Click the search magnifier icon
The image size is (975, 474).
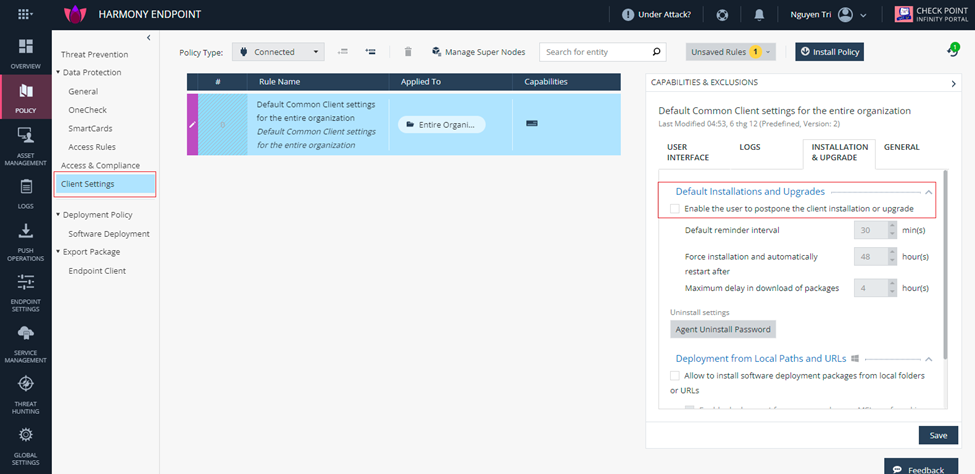[655, 52]
